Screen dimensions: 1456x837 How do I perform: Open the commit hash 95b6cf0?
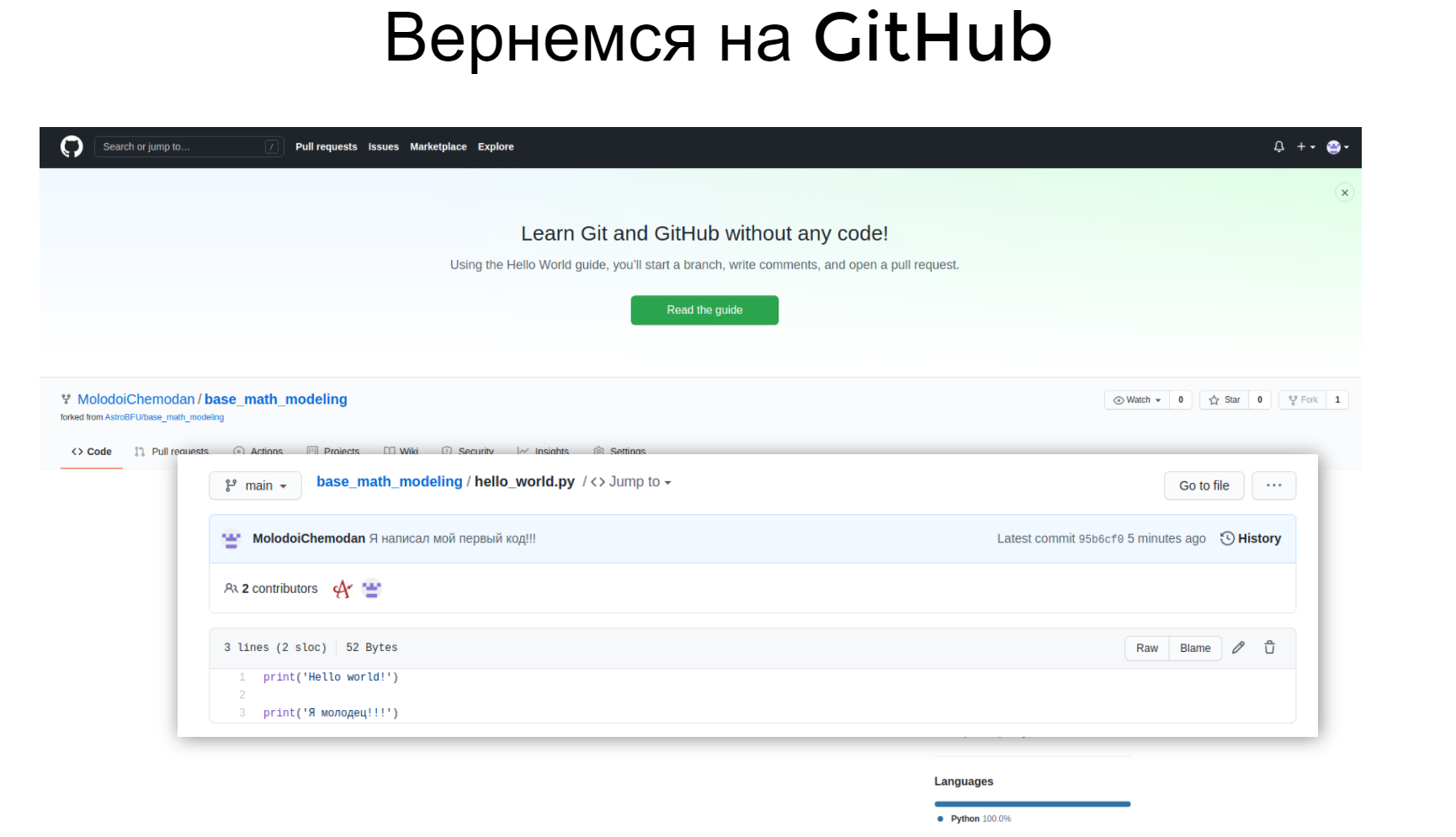click(x=1101, y=539)
